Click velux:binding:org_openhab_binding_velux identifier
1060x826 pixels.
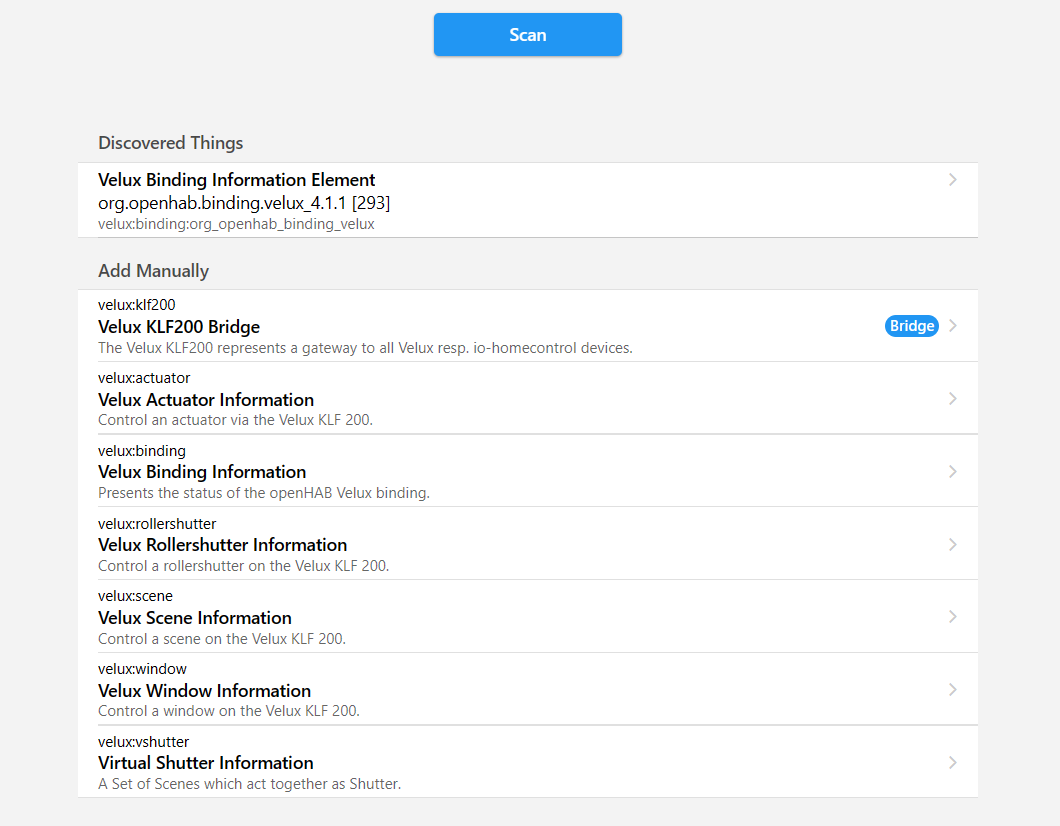236,224
